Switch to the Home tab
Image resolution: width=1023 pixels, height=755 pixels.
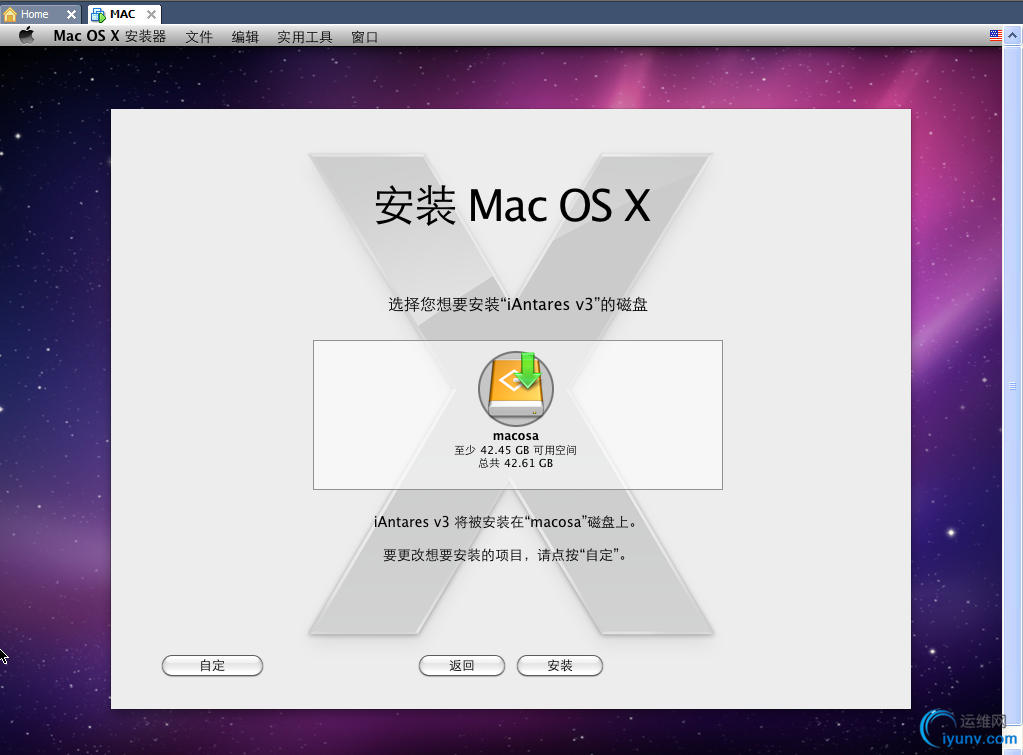coord(40,14)
